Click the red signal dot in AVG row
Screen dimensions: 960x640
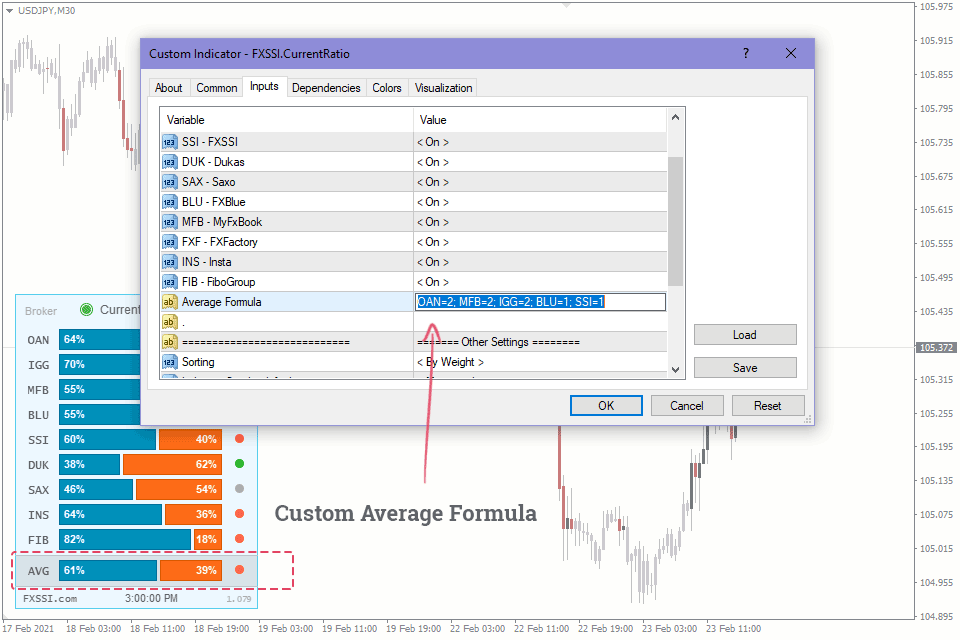(239, 570)
